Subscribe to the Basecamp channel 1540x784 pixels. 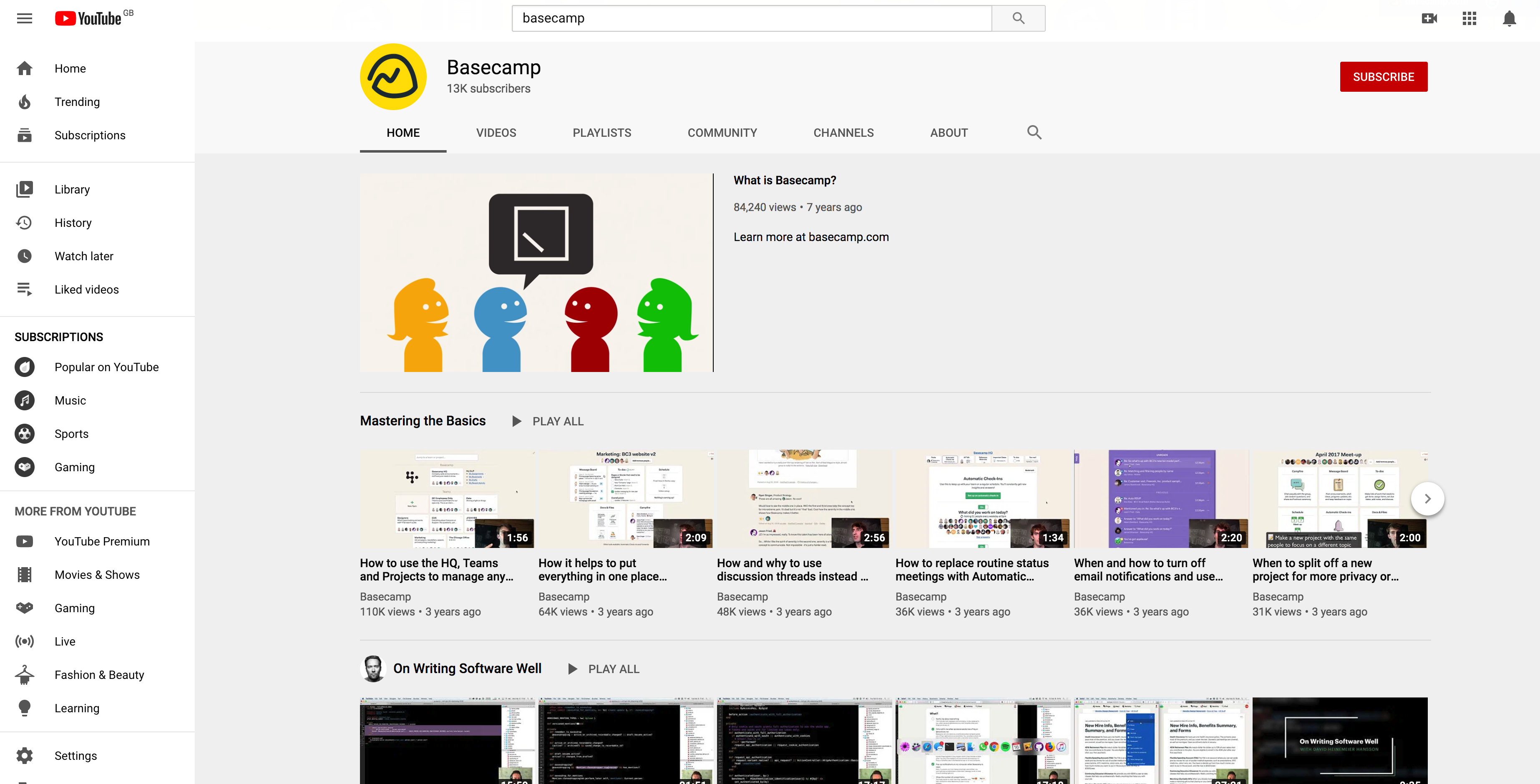point(1383,76)
